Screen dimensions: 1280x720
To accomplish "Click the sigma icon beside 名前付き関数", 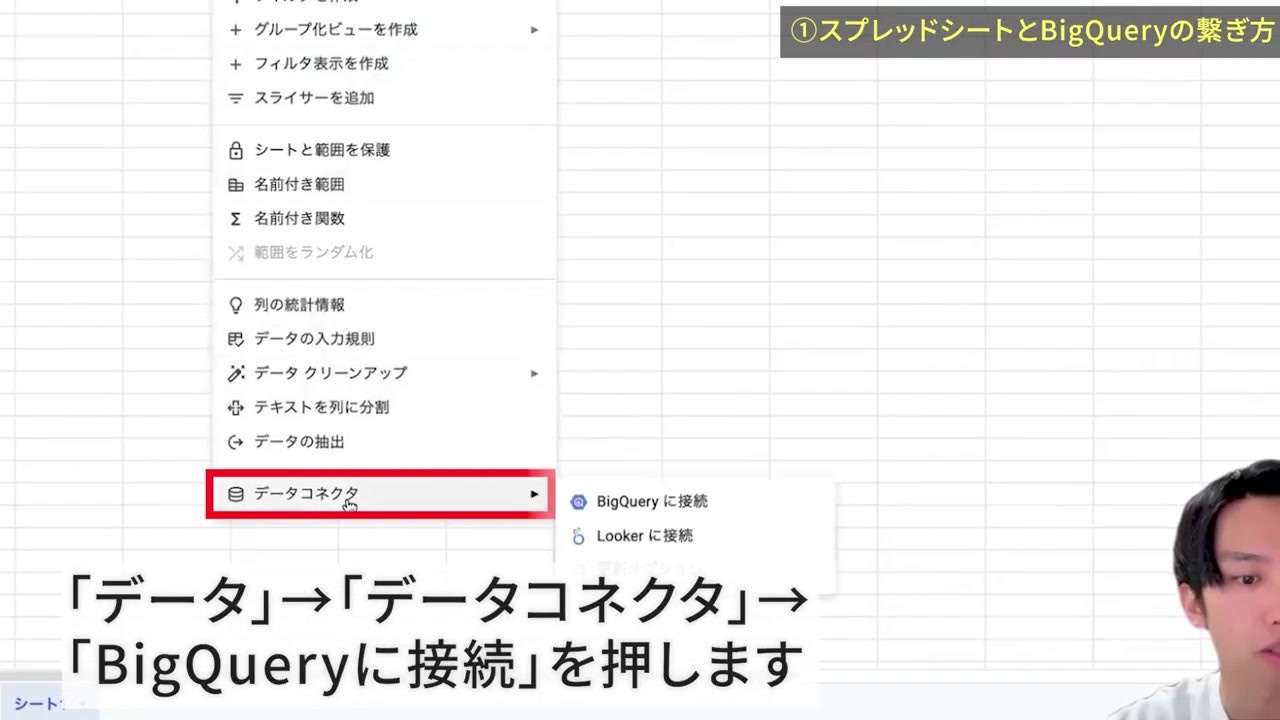I will coord(236,218).
